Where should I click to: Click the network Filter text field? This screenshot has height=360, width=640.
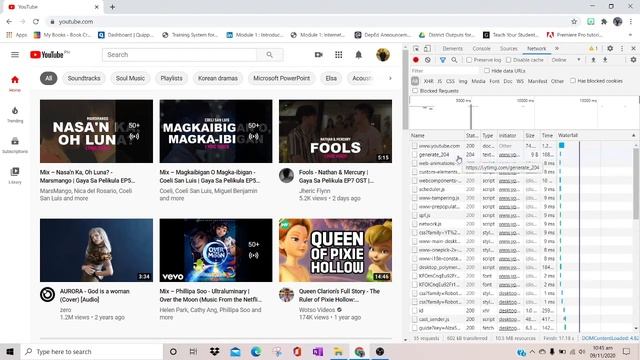[x=444, y=71]
